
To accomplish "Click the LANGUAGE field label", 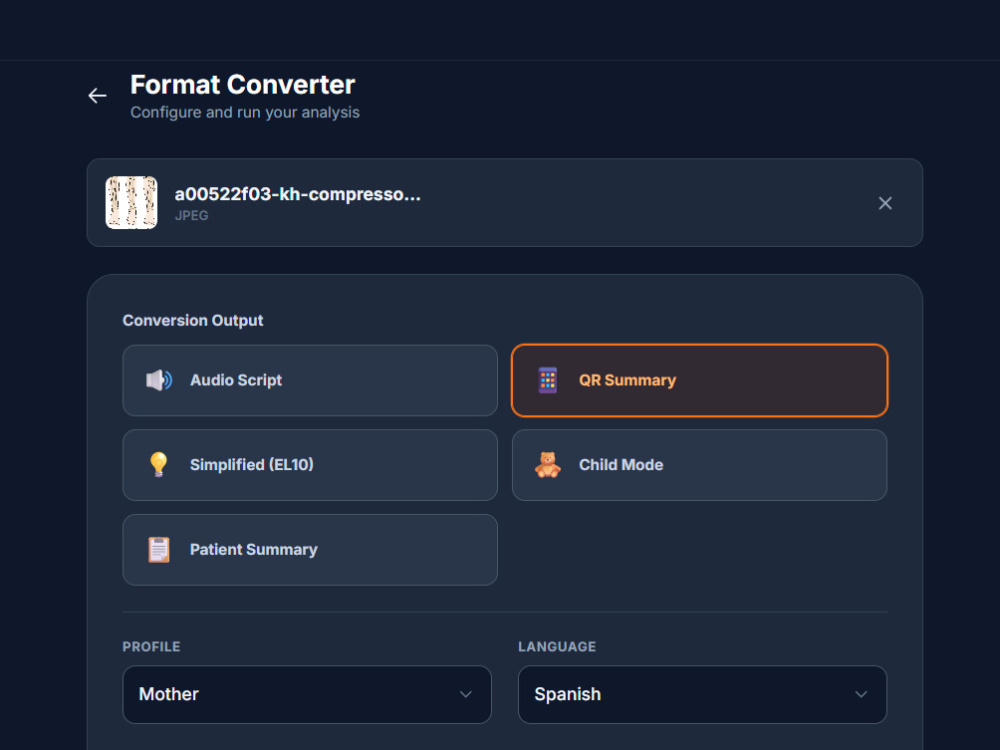I will pos(557,647).
